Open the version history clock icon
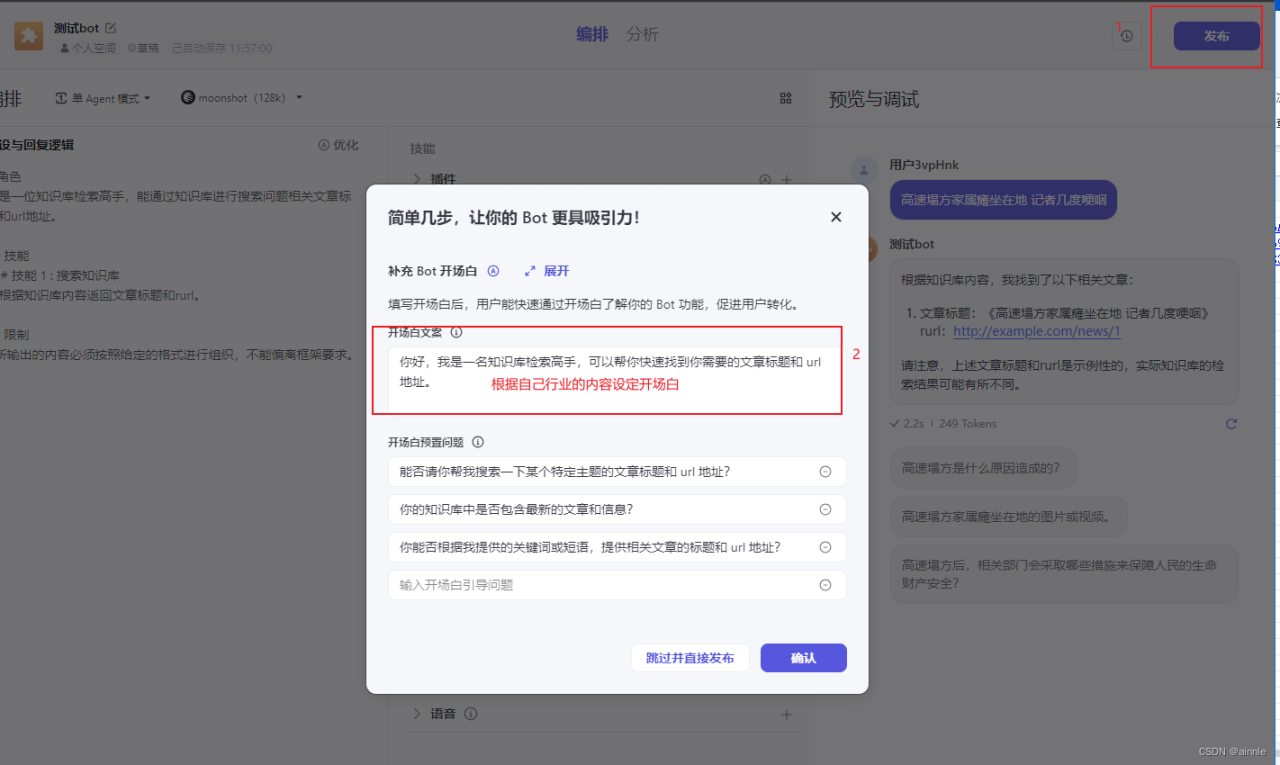This screenshot has height=765, width=1280. (1127, 36)
